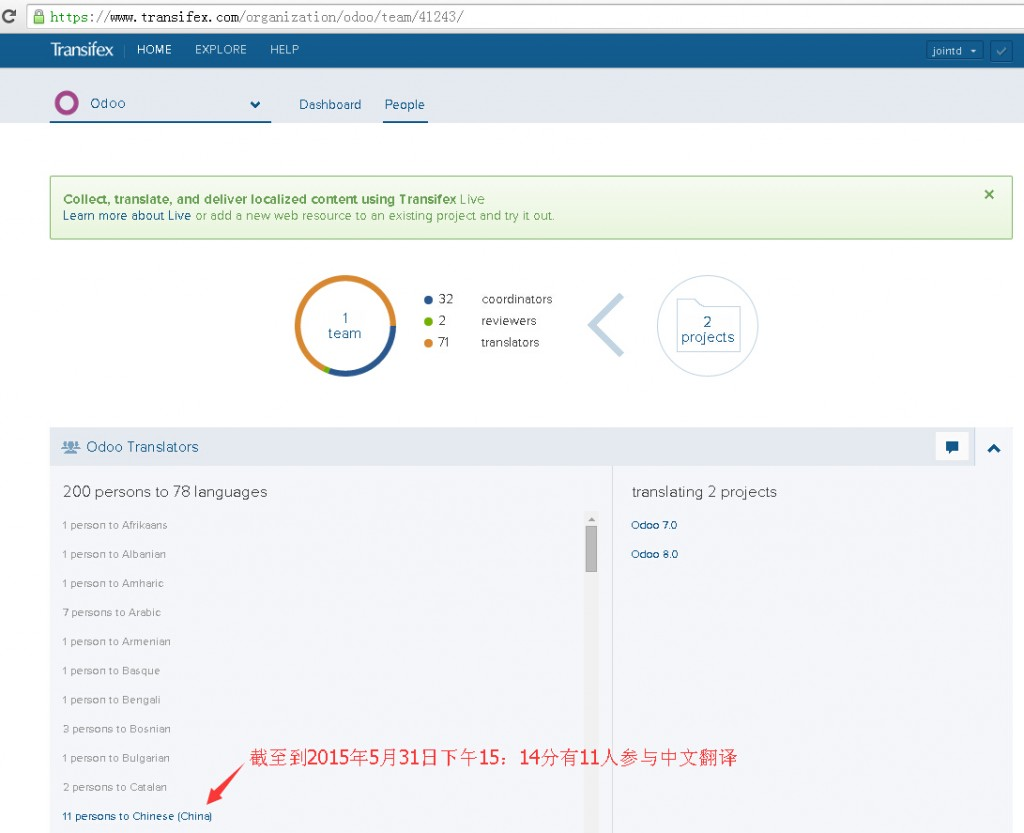
Task: Click the team donut chart
Action: pyautogui.click(x=345, y=326)
